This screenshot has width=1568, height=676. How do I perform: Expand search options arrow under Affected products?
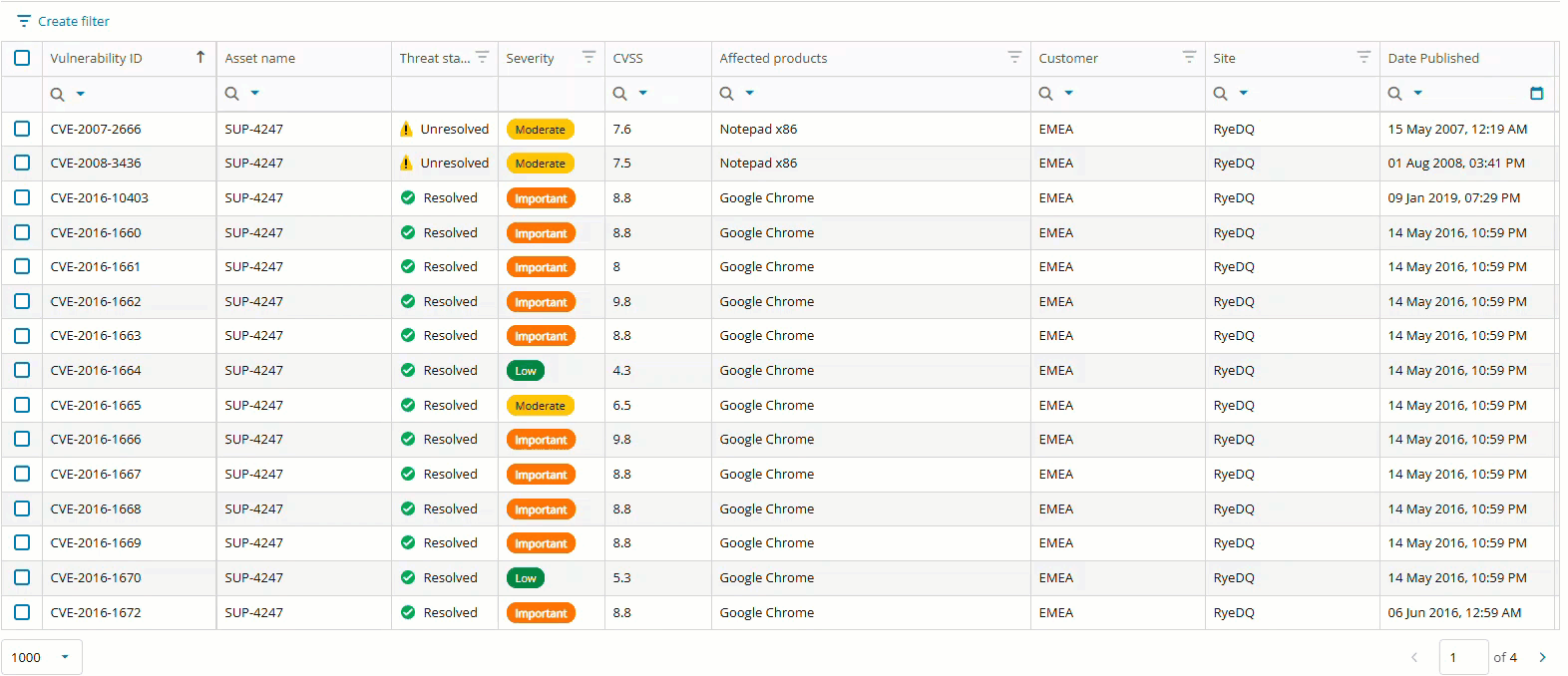pyautogui.click(x=749, y=93)
